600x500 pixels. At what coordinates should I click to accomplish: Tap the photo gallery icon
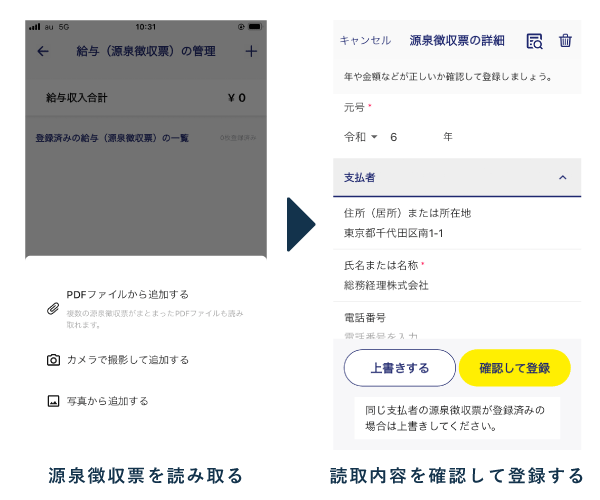(53, 401)
